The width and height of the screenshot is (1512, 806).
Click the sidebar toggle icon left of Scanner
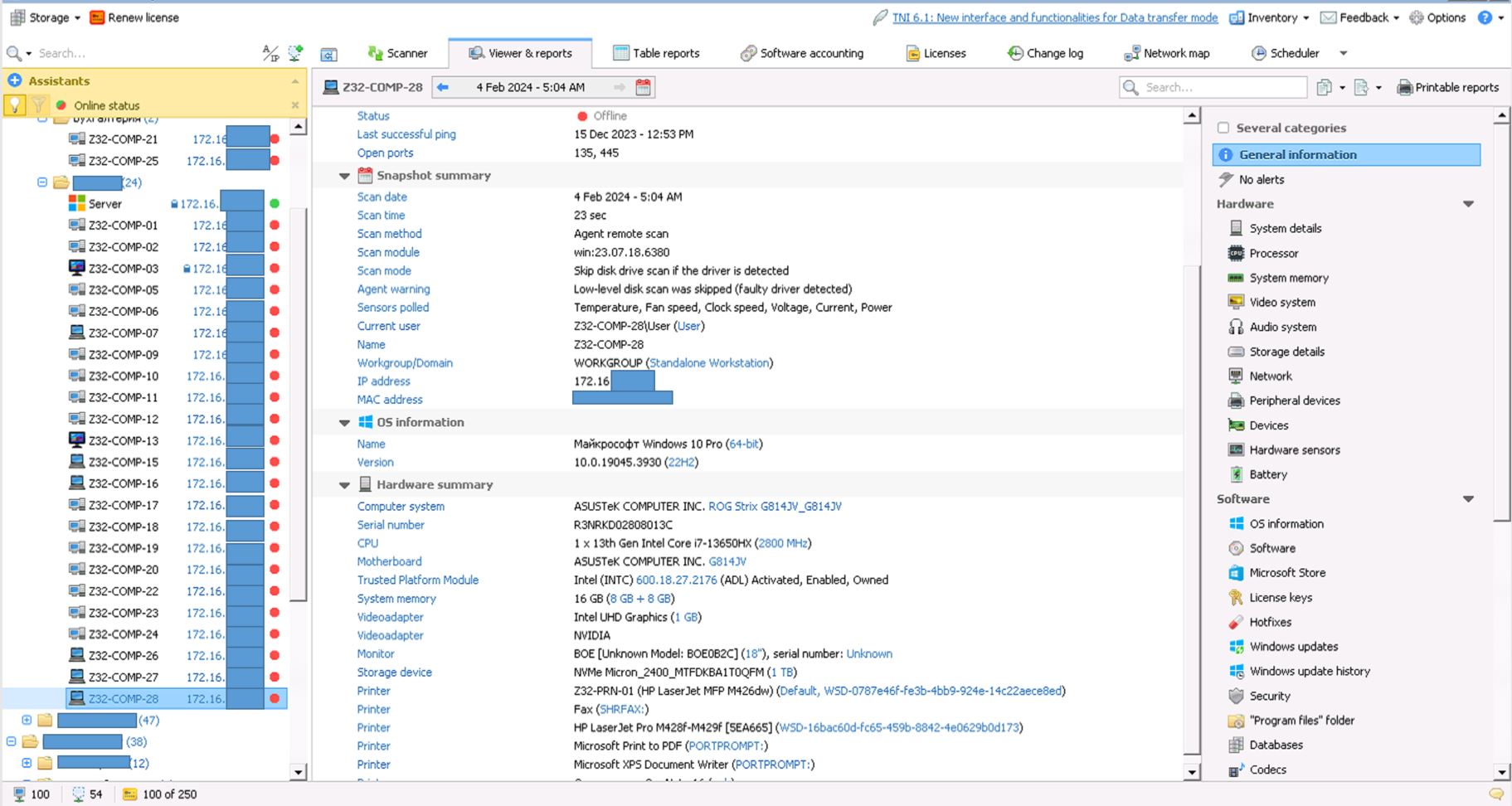click(x=328, y=54)
